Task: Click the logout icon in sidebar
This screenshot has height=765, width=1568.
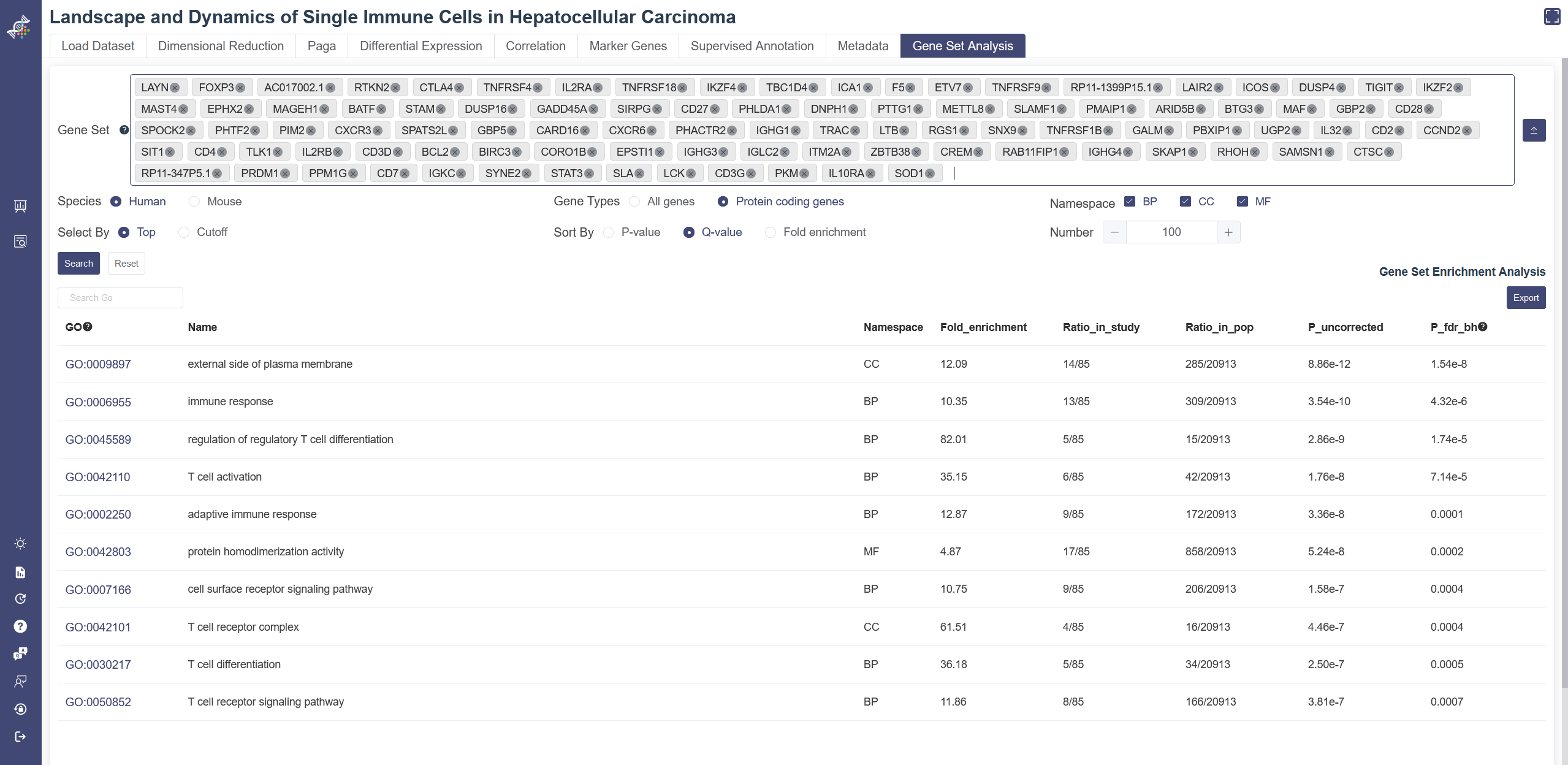Action: (x=20, y=736)
